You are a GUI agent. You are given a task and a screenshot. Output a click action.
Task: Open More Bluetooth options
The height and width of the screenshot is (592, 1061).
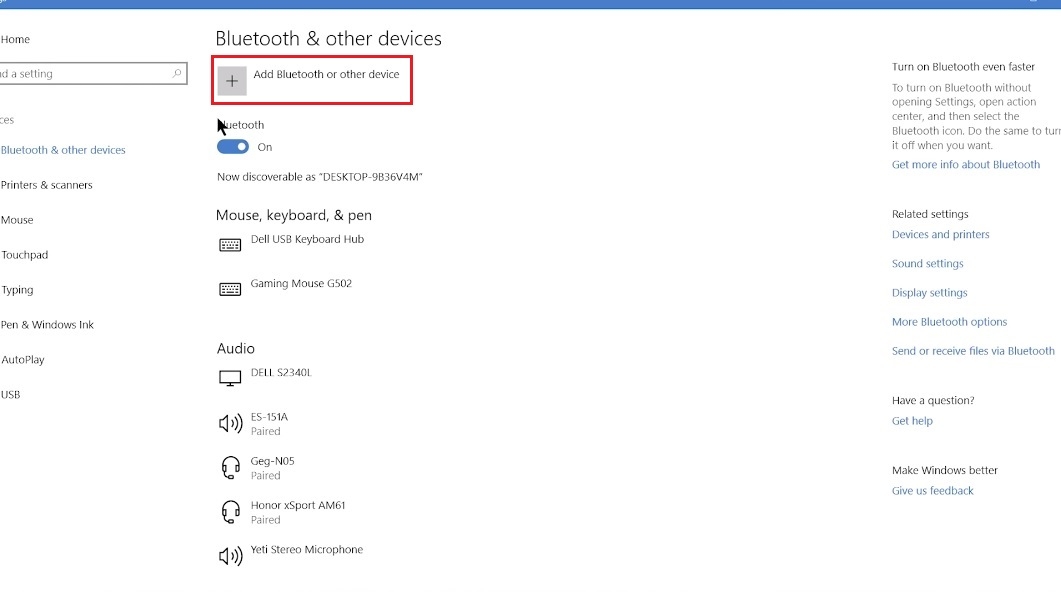pyautogui.click(x=949, y=321)
